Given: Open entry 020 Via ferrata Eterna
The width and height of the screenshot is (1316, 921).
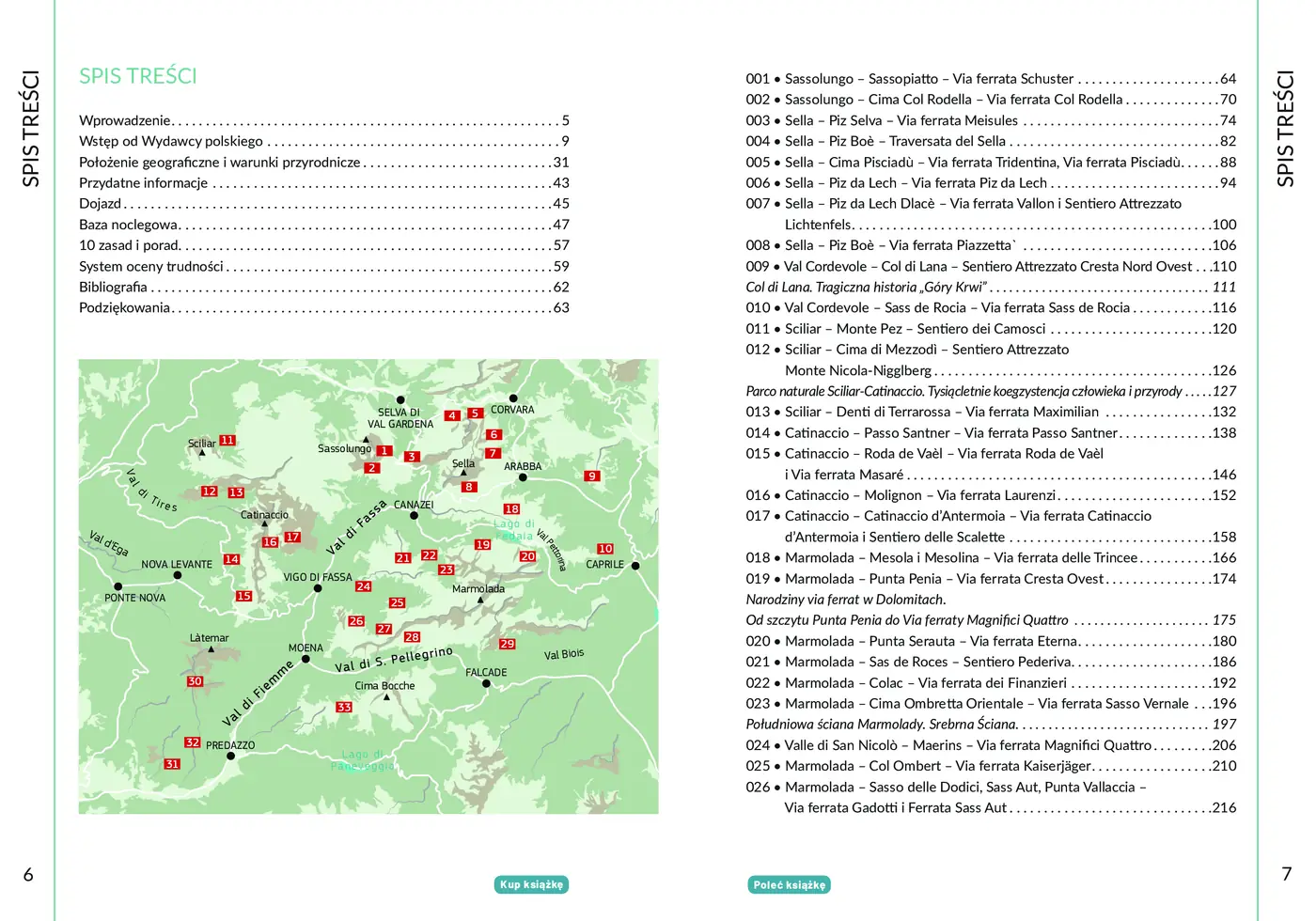Looking at the screenshot, I should coord(992,641).
